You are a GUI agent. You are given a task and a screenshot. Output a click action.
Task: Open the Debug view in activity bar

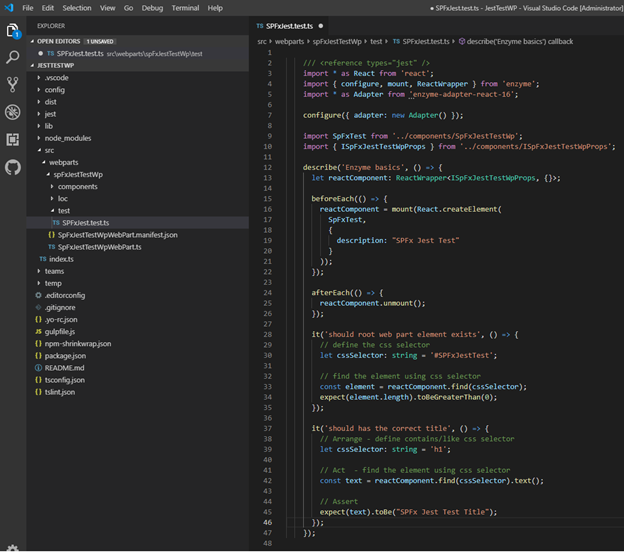point(12,112)
